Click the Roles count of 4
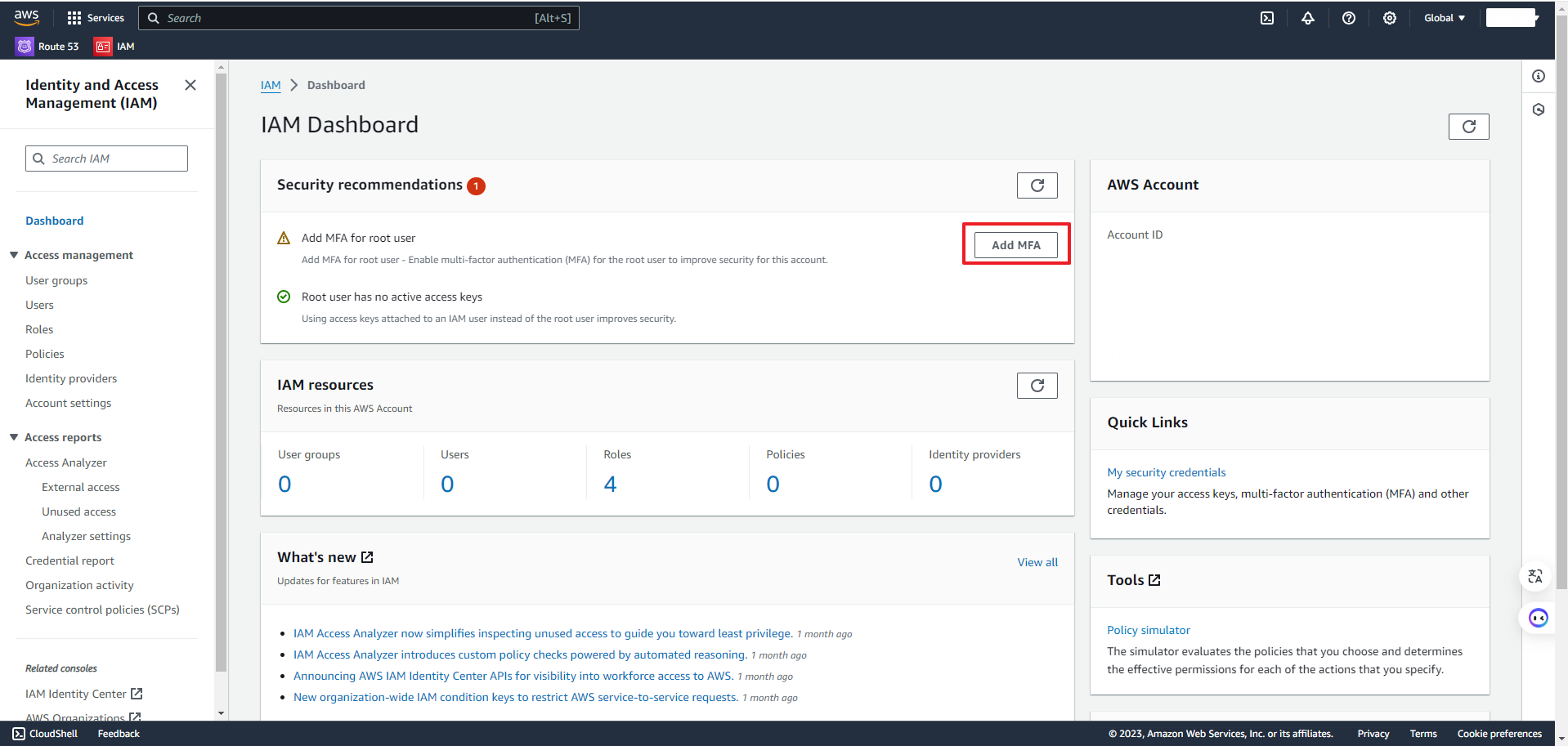Image resolution: width=1568 pixels, height=746 pixels. [610, 484]
